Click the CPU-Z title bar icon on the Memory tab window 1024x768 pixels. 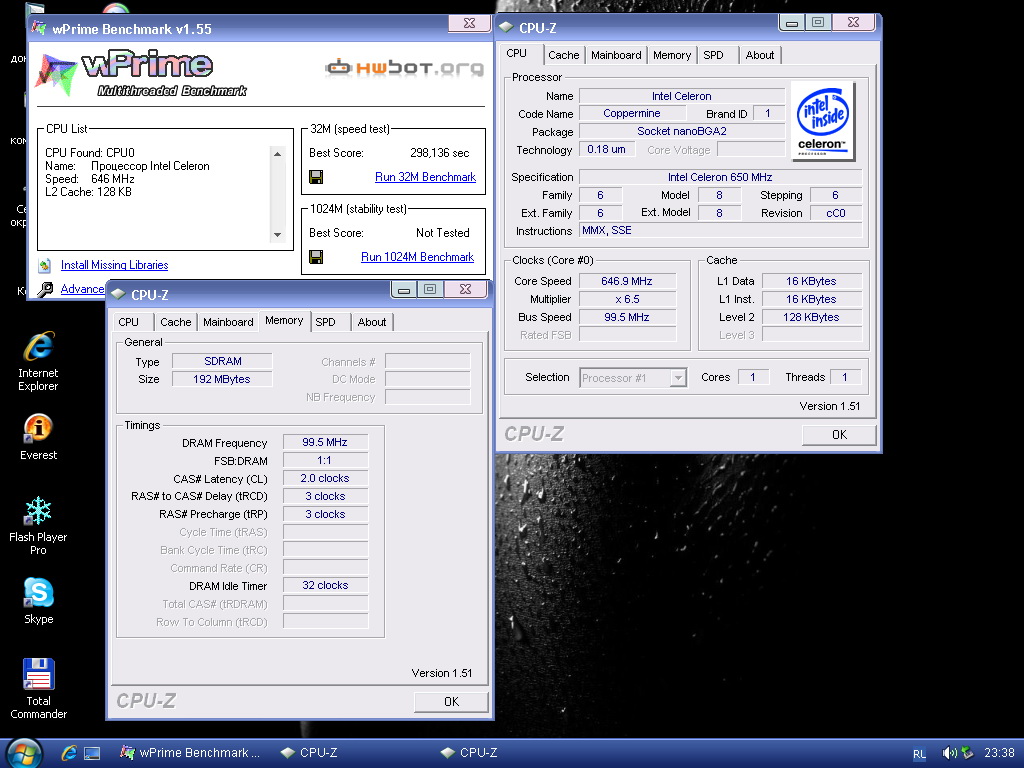pos(118,295)
